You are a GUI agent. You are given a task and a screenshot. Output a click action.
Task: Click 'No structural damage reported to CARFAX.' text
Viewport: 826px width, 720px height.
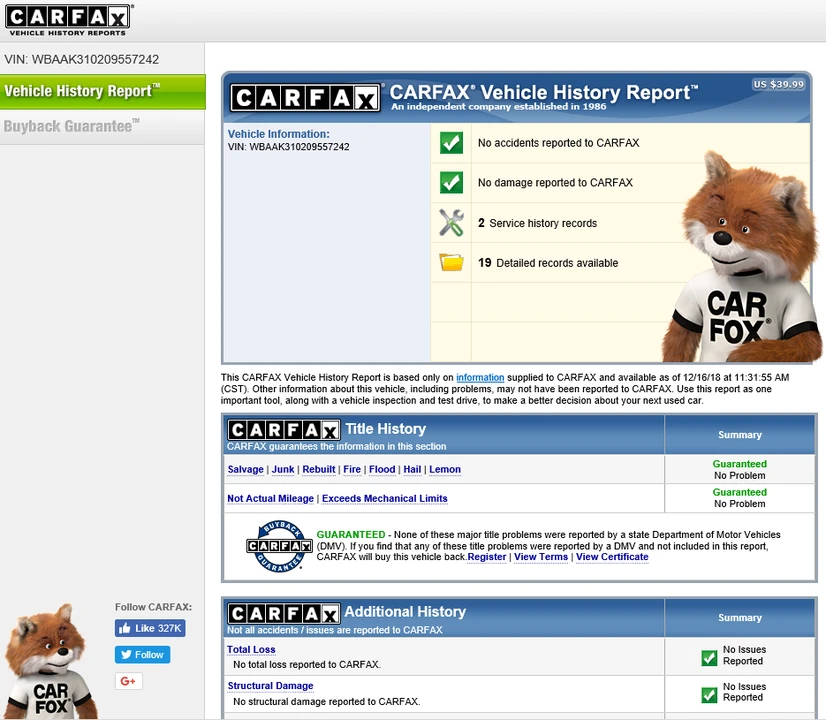coord(327,702)
